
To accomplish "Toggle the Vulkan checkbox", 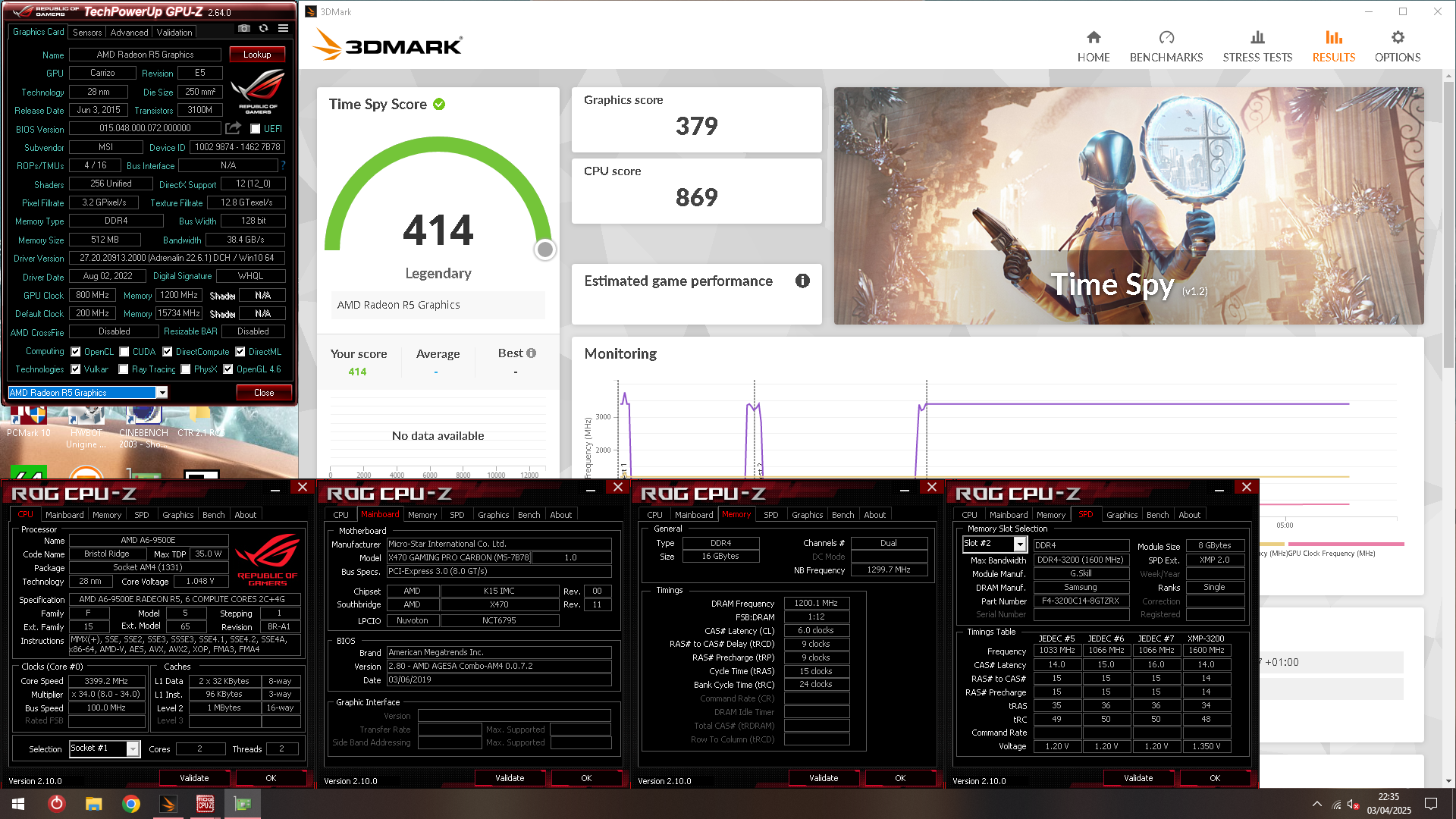I will (76, 369).
